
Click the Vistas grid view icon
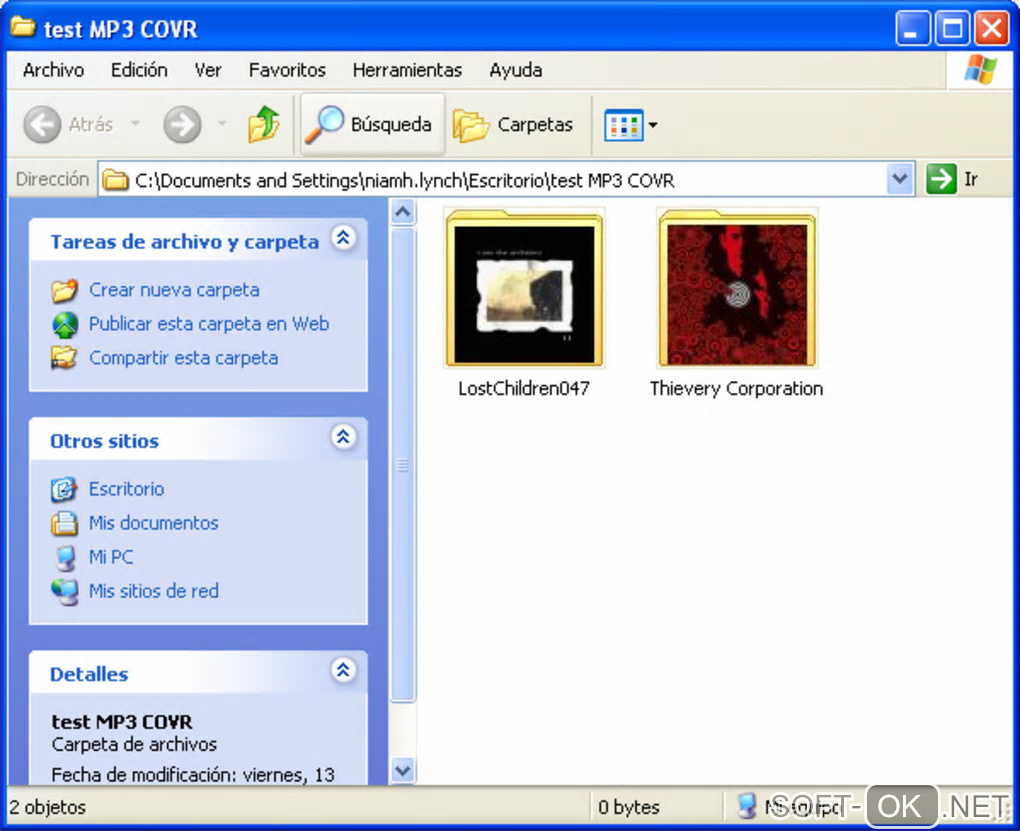pos(623,125)
